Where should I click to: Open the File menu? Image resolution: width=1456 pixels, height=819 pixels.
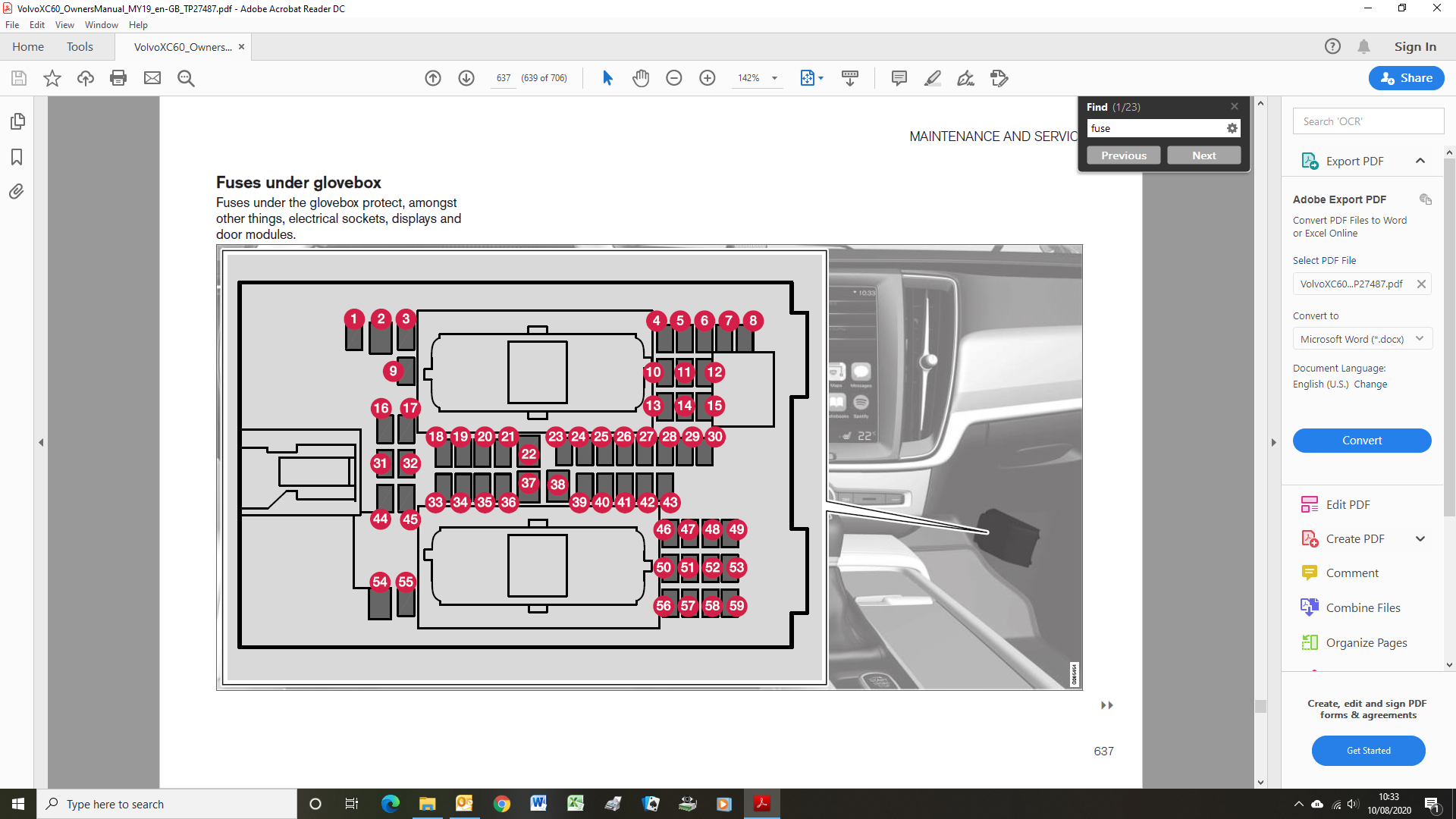point(12,25)
